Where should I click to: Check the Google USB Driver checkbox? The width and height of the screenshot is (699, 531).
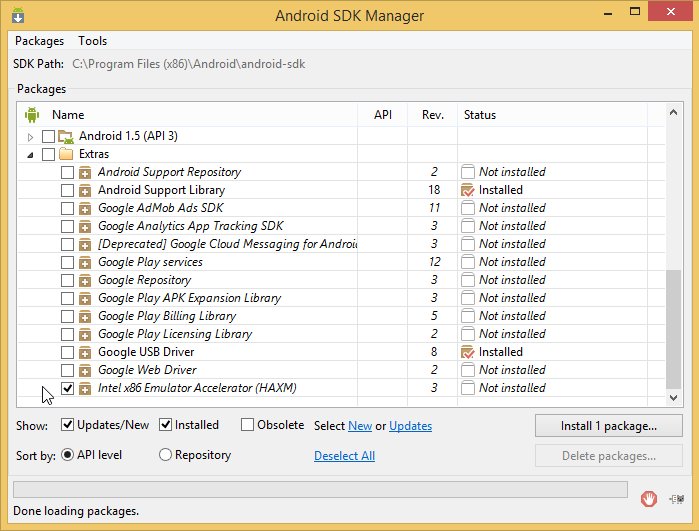click(67, 352)
